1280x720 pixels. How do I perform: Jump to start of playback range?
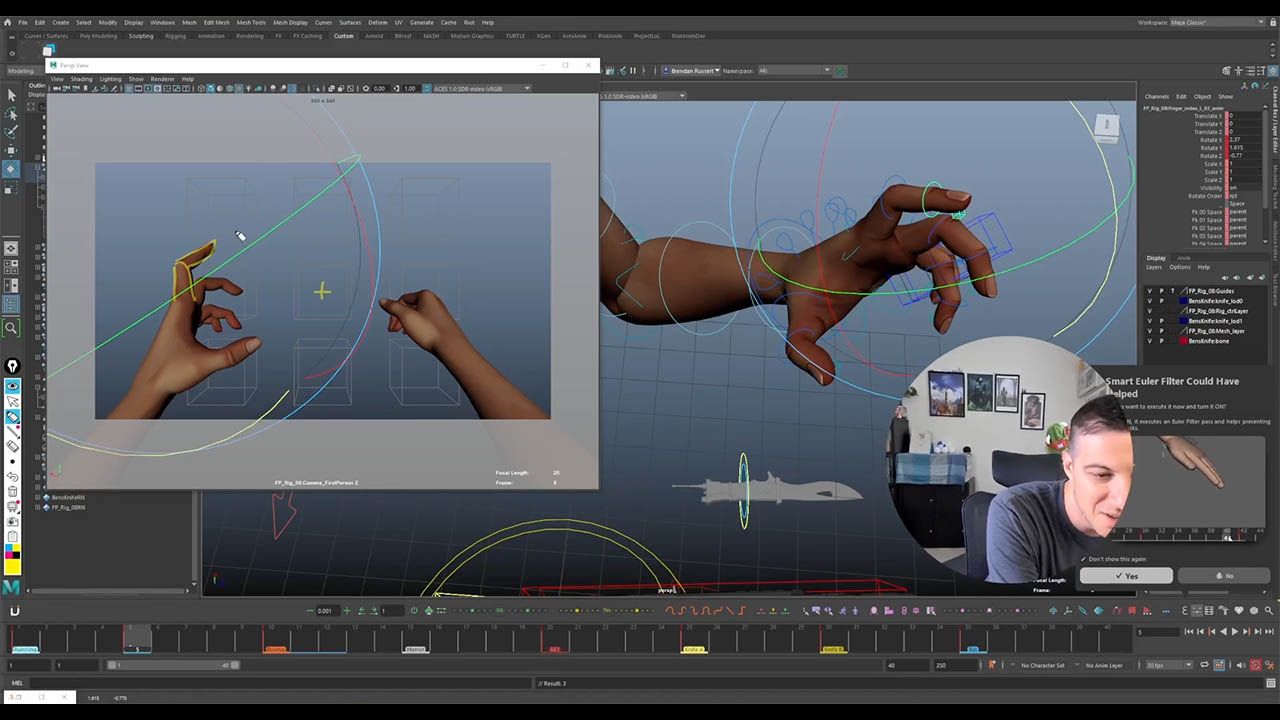coord(1189,632)
